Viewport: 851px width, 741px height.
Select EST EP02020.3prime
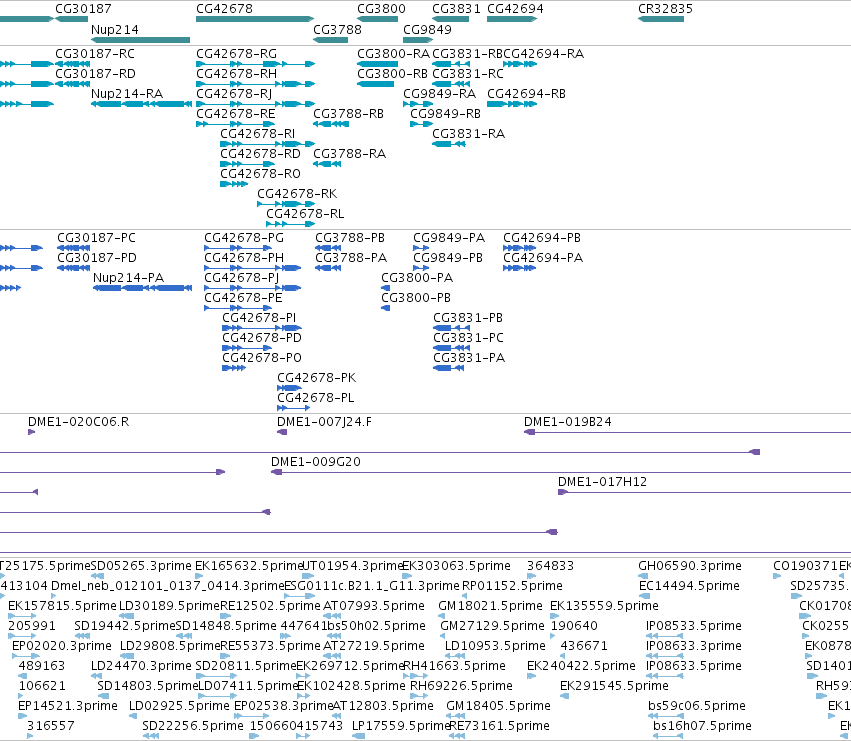[x=62, y=646]
